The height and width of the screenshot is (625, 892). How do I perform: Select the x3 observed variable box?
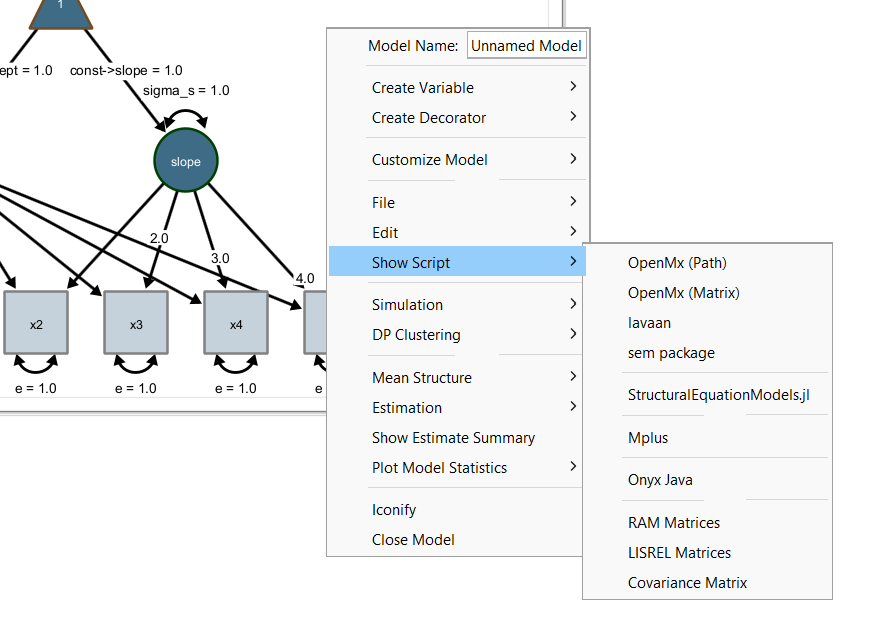pyautogui.click(x=136, y=323)
